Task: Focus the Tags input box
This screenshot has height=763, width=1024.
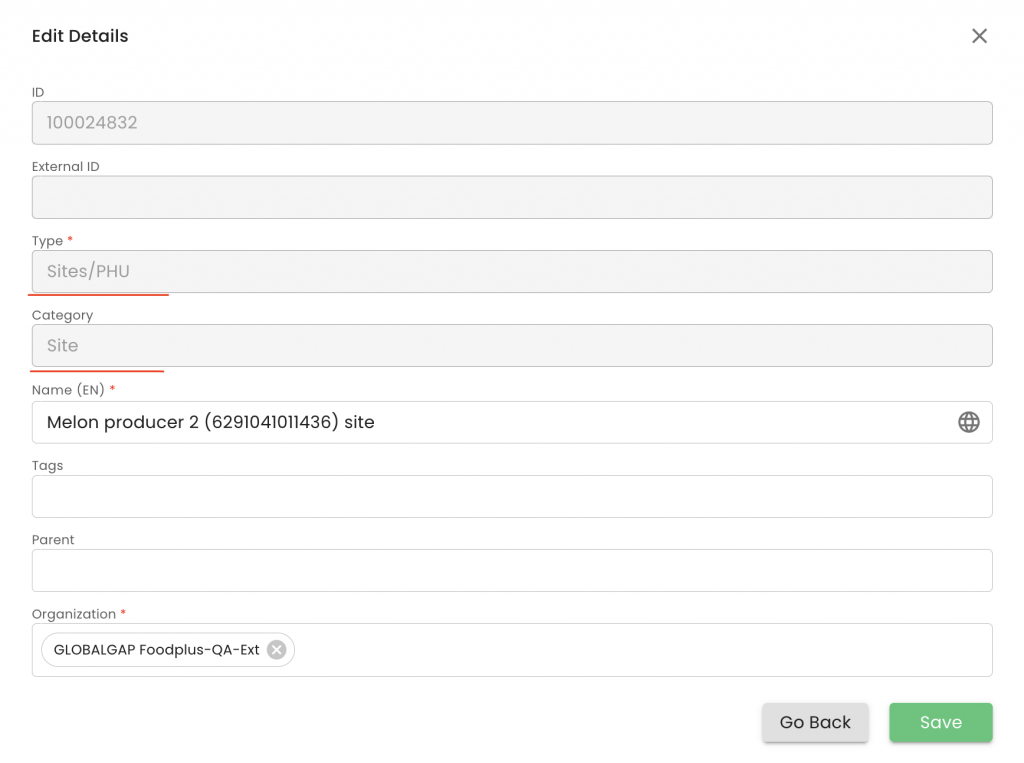Action: click(x=512, y=496)
